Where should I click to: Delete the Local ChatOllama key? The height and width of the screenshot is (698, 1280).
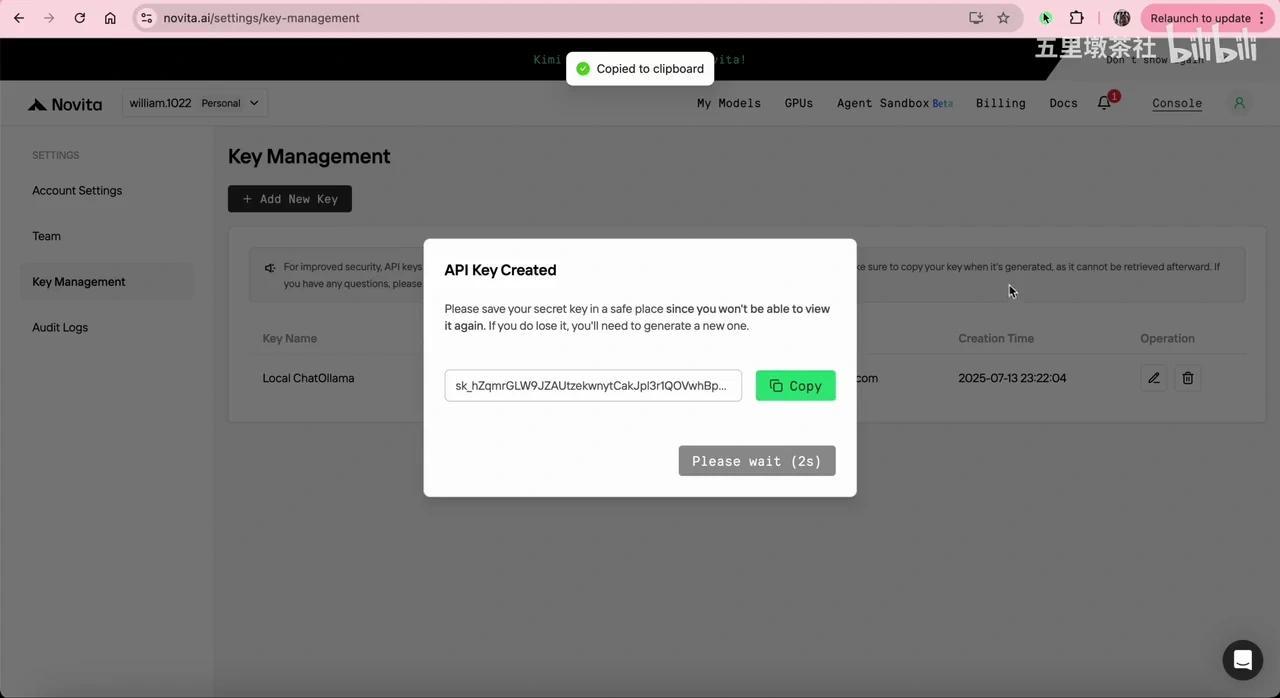[x=1188, y=378]
